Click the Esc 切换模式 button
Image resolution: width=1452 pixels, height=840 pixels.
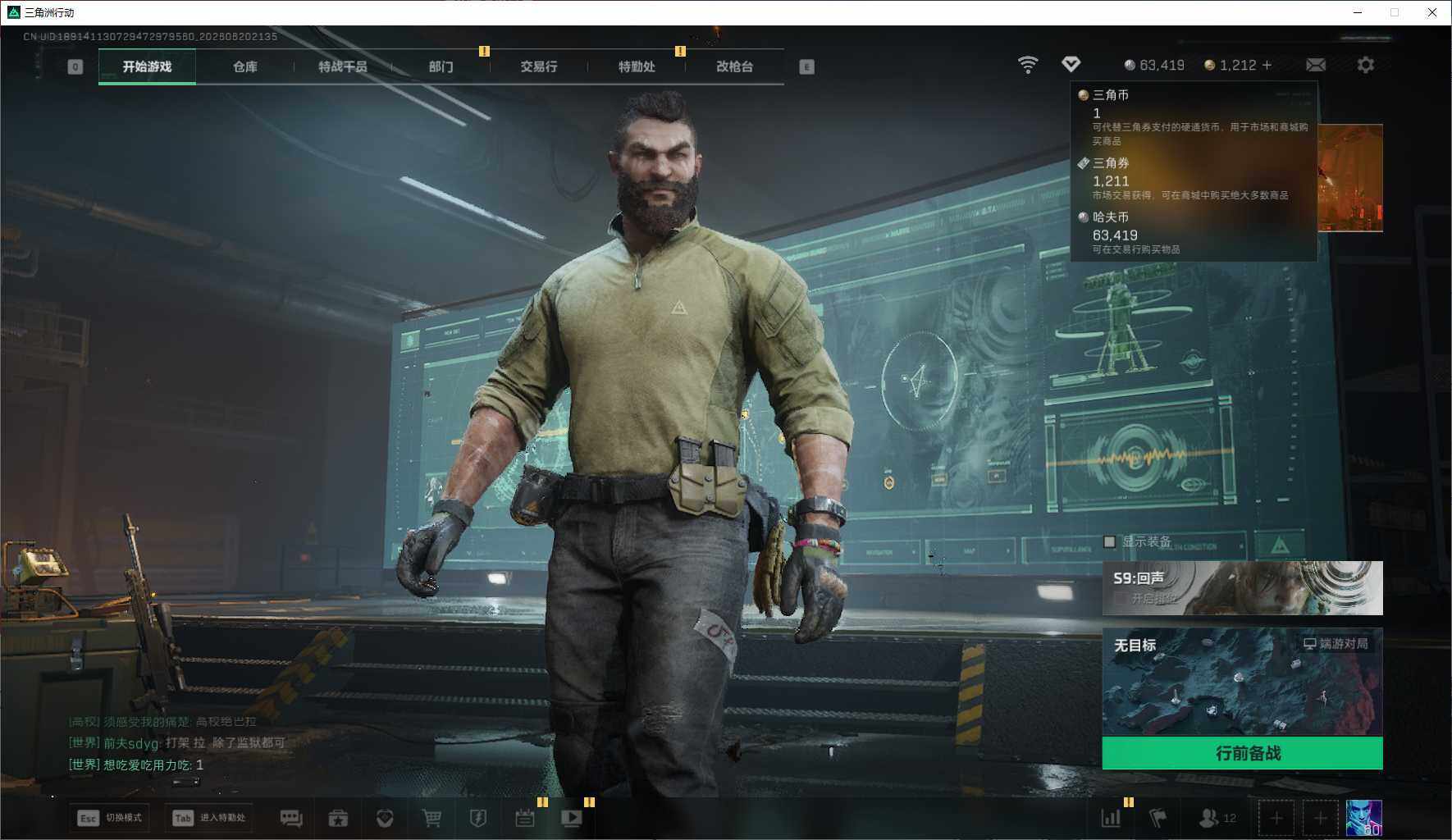110,818
